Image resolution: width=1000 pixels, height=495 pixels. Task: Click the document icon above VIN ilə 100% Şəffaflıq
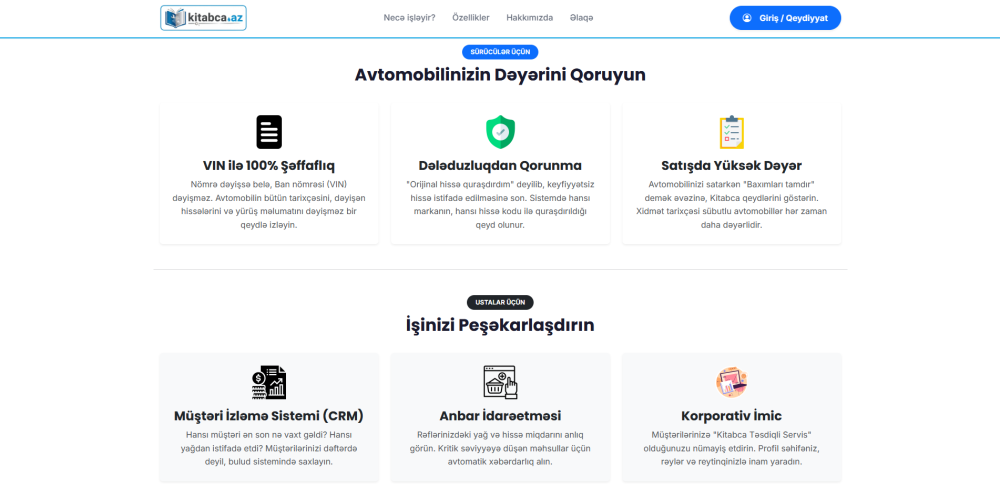269,132
